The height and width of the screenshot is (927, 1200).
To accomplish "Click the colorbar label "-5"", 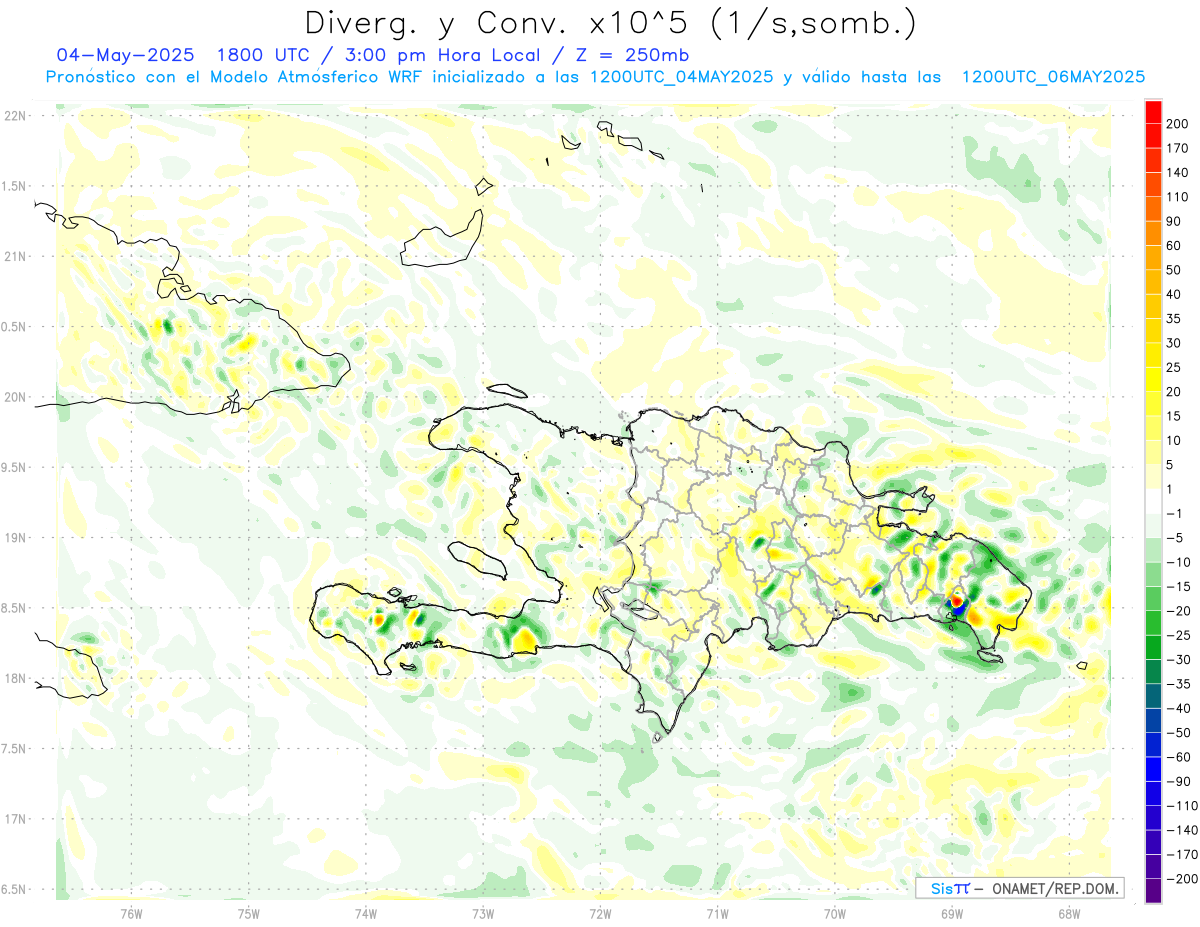I will (x=1175, y=538).
